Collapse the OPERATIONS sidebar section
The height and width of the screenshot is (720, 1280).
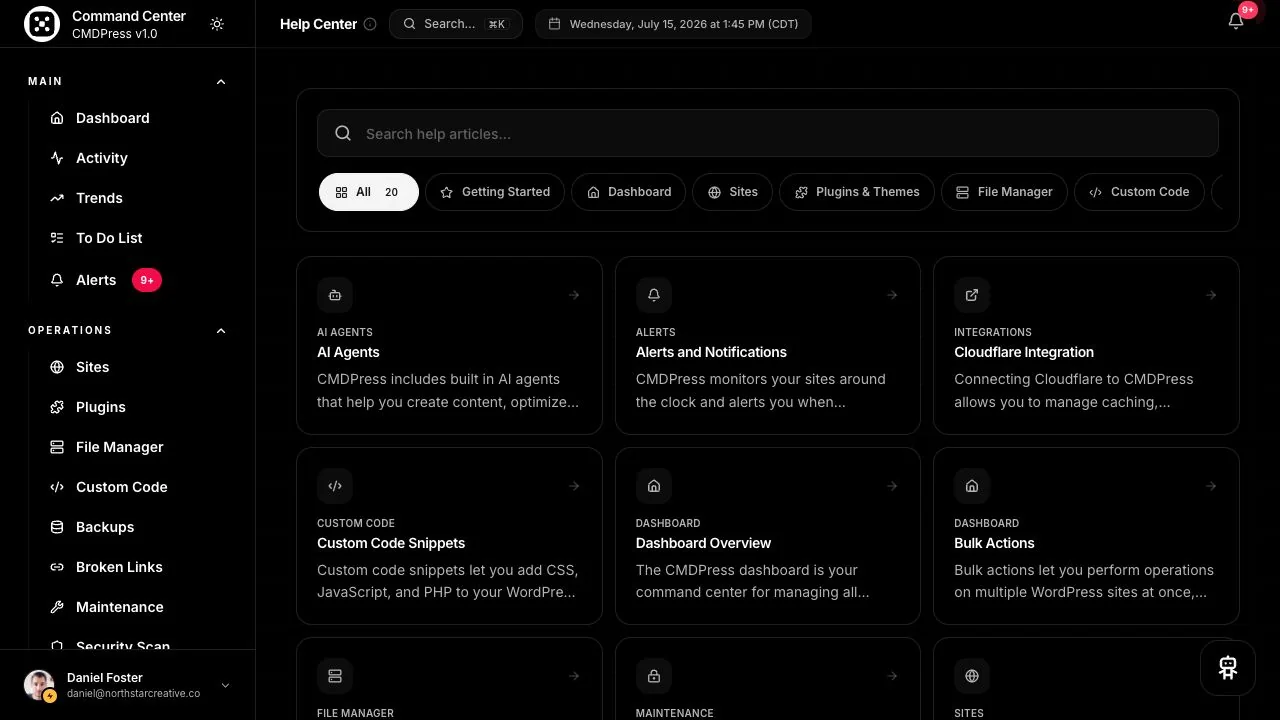[221, 330]
